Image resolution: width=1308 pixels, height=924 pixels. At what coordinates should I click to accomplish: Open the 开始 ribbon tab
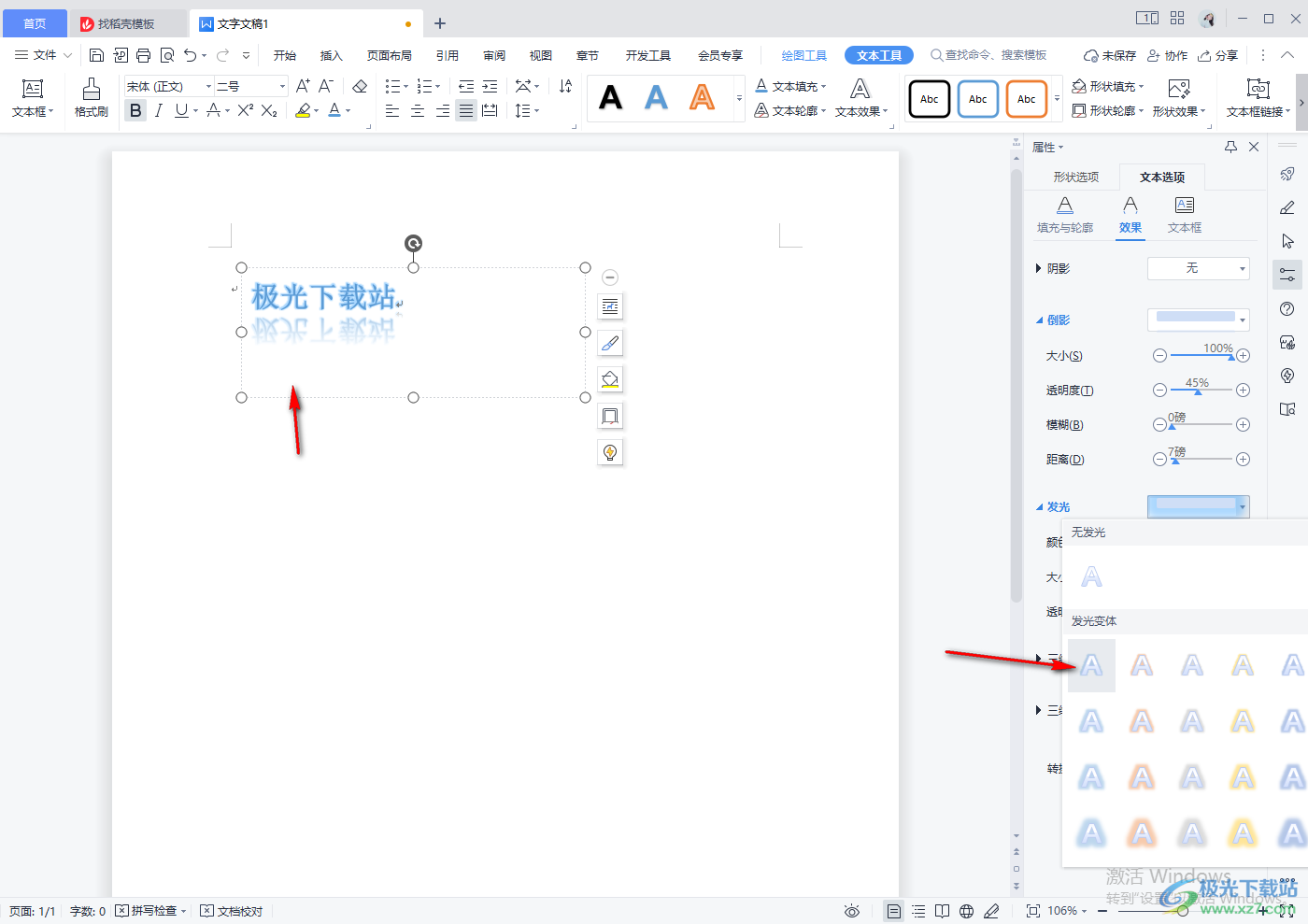[x=285, y=55]
